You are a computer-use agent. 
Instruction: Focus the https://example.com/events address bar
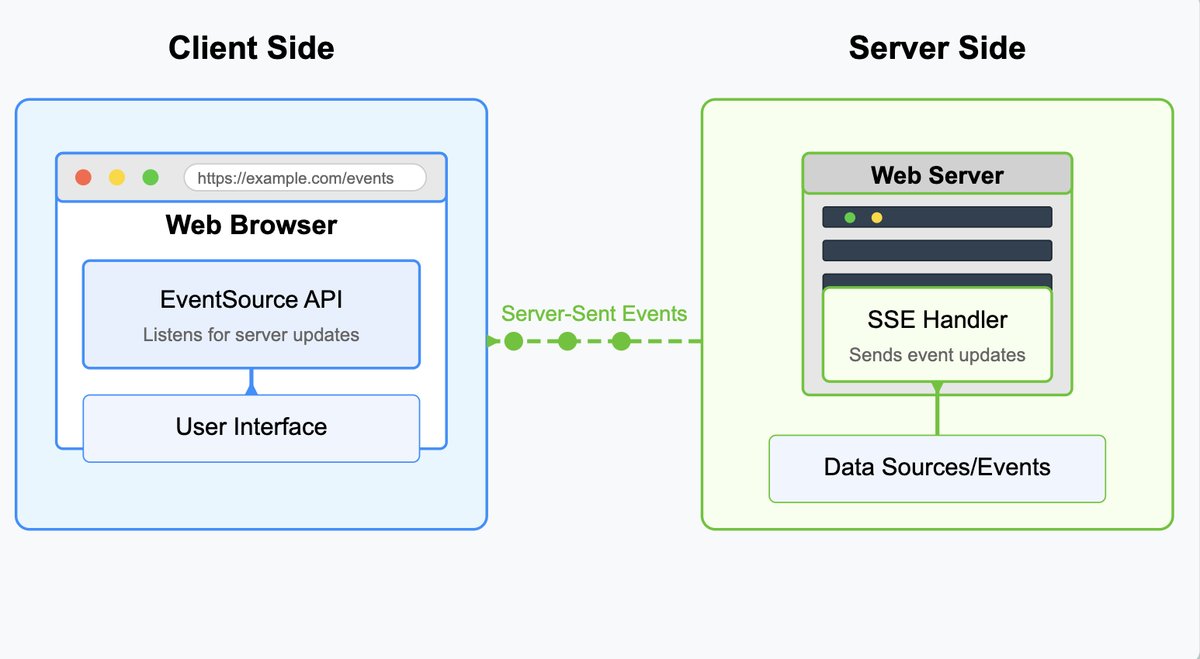304,178
